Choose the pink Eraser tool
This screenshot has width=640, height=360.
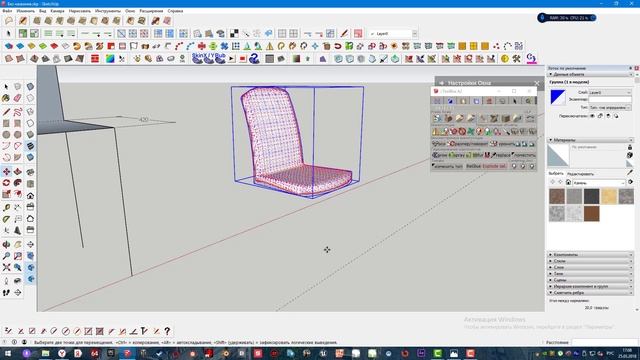click(x=18, y=98)
